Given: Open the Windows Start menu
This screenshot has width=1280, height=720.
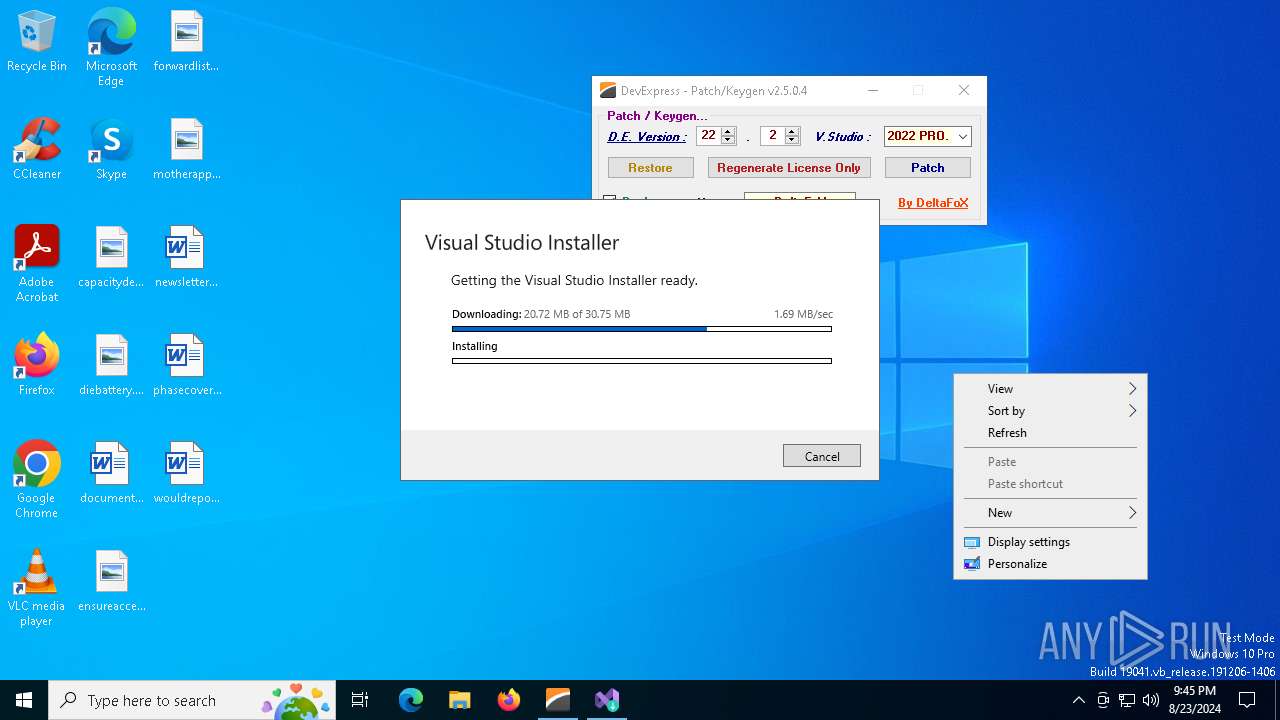Looking at the screenshot, I should 24,700.
